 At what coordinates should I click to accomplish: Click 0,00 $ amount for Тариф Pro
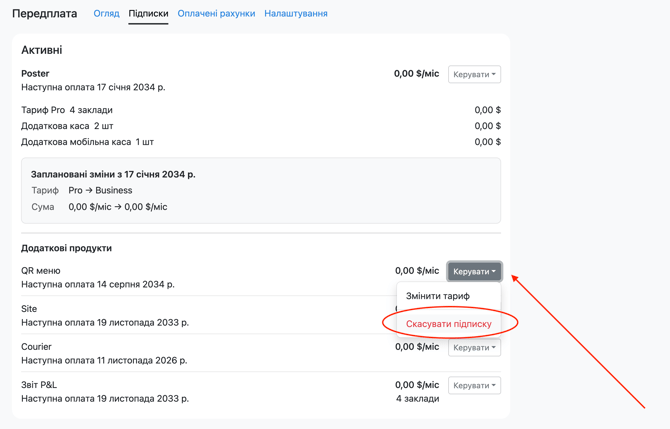pyautogui.click(x=488, y=110)
